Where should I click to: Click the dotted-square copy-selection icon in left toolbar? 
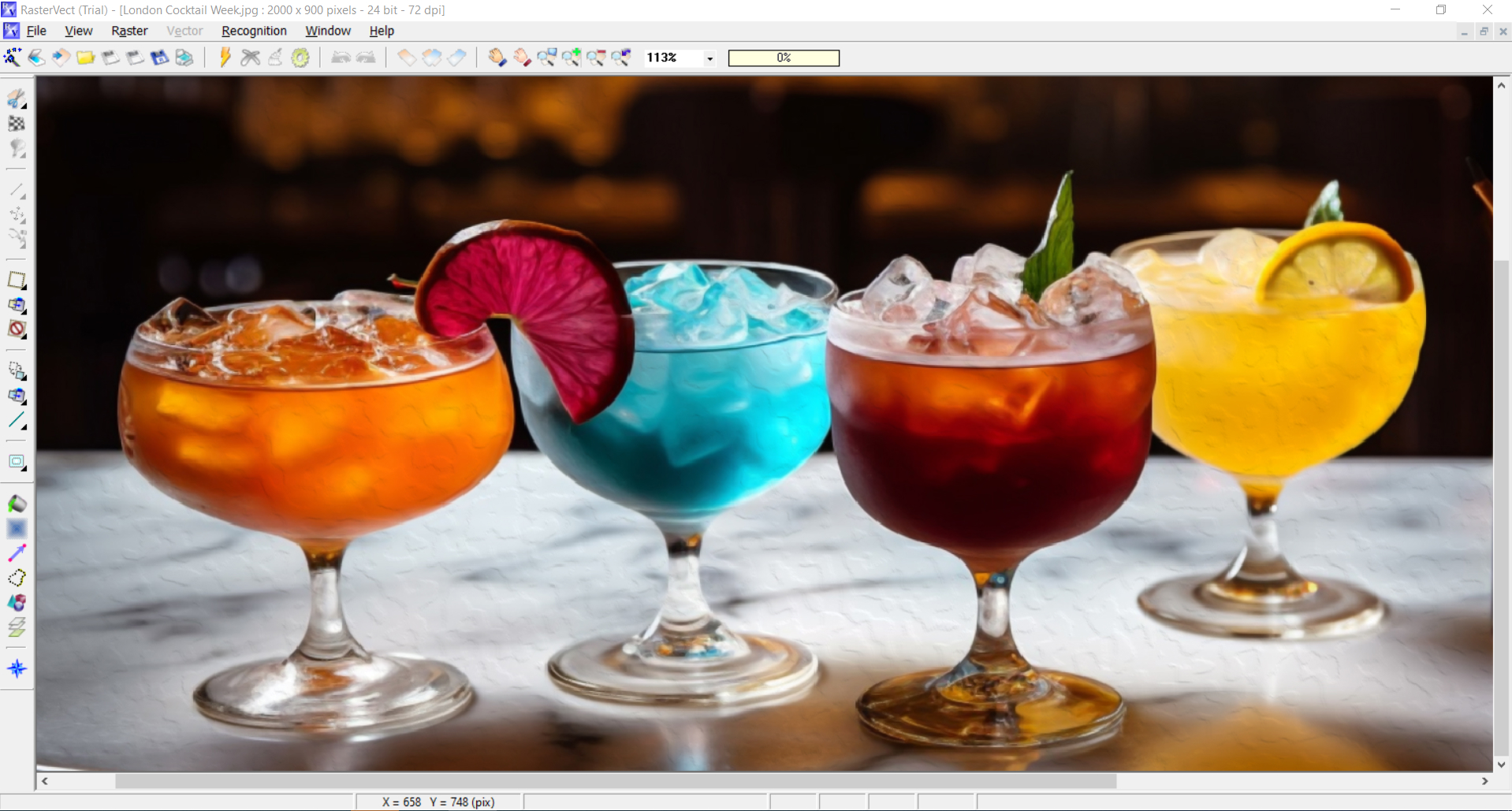click(x=17, y=371)
